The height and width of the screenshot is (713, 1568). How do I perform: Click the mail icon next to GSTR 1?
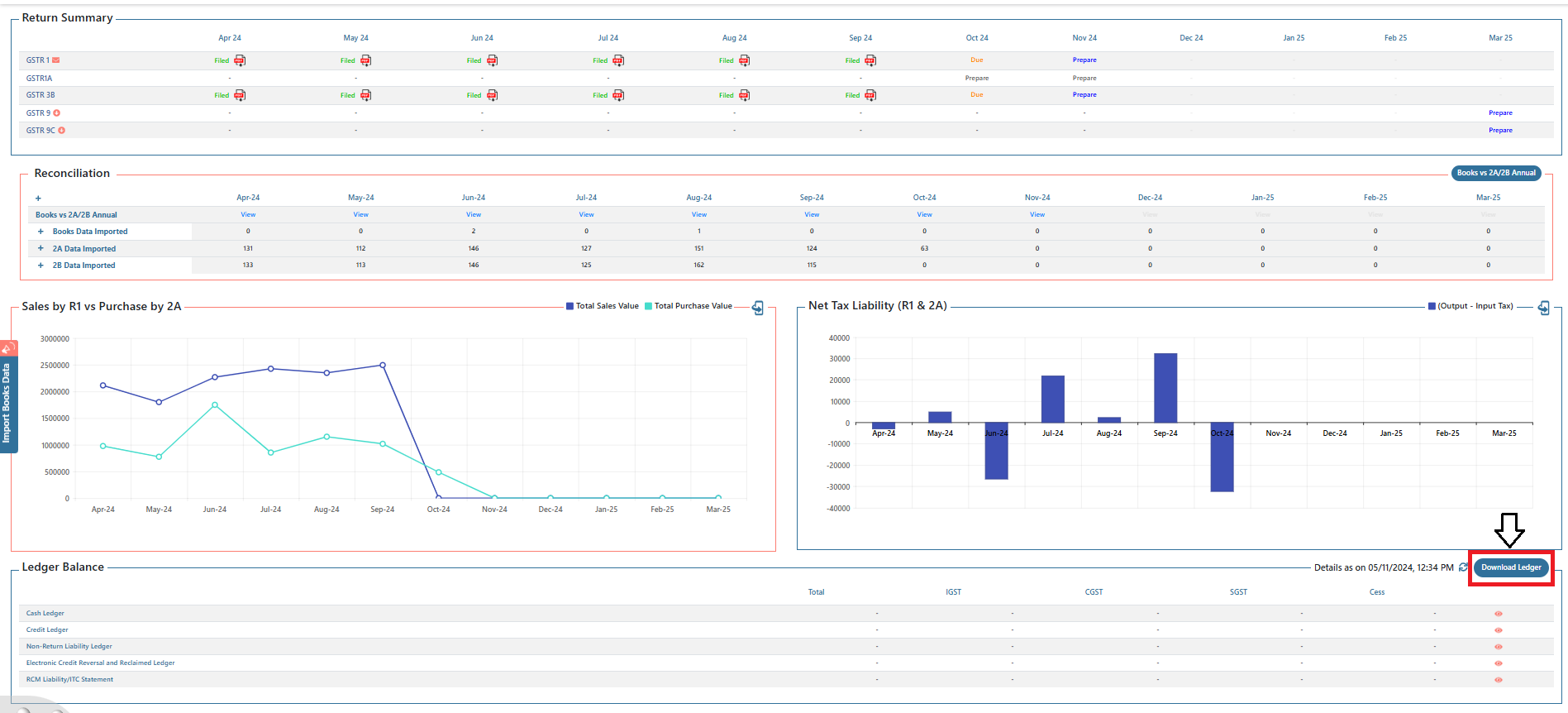click(x=56, y=60)
